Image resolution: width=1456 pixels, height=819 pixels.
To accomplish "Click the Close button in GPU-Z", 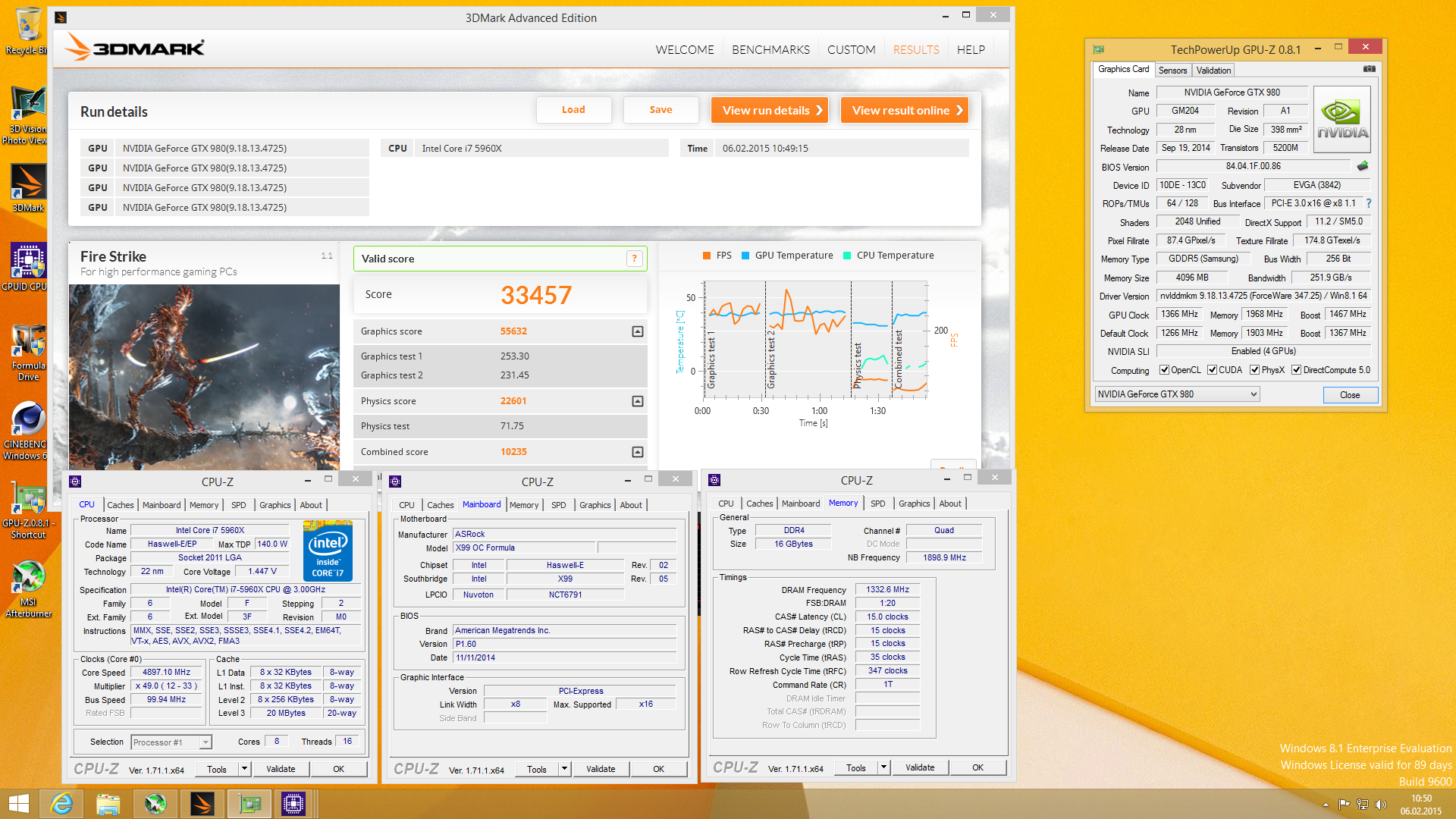I will 1350,394.
